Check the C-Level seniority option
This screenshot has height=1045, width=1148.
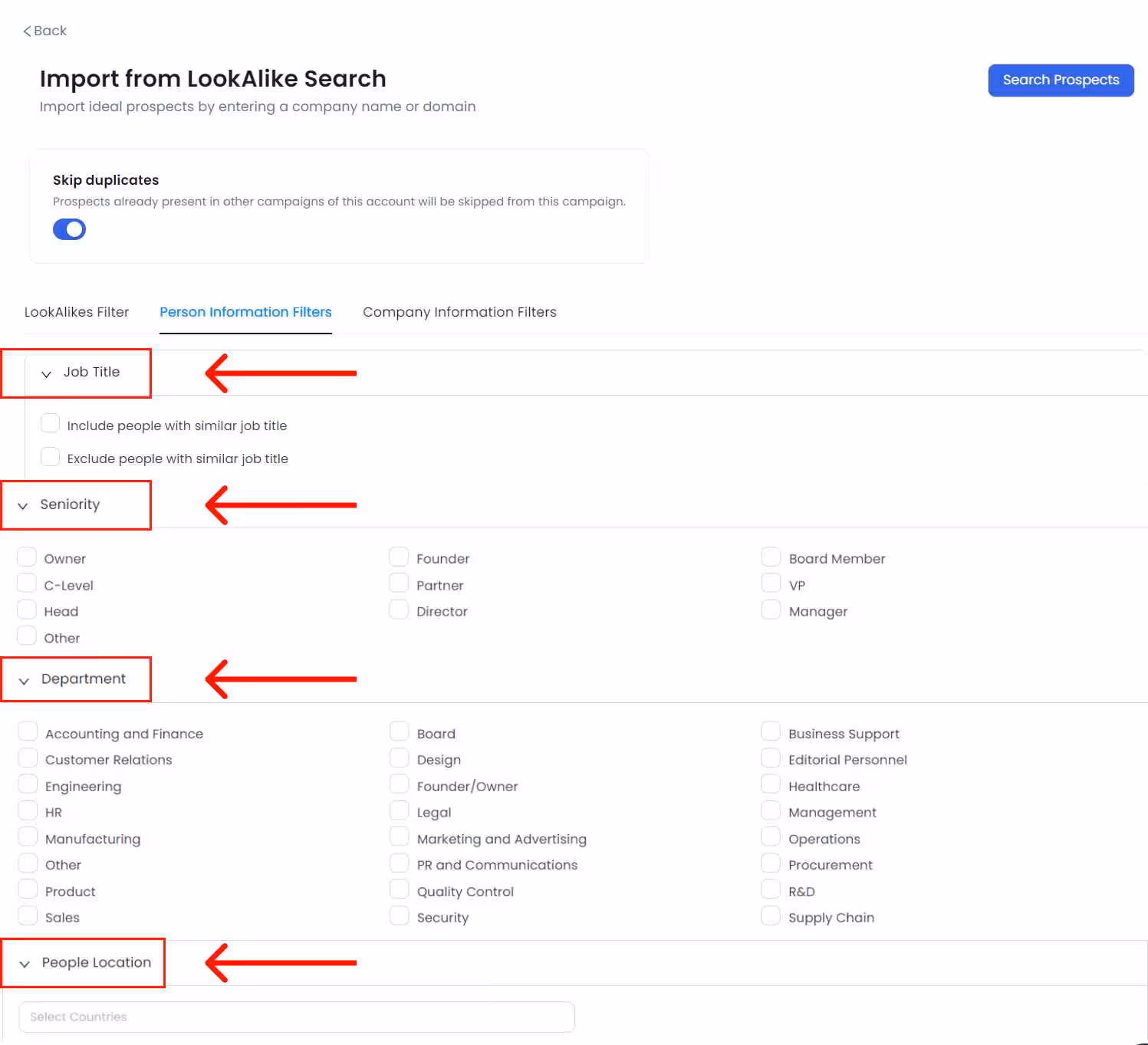[27, 583]
